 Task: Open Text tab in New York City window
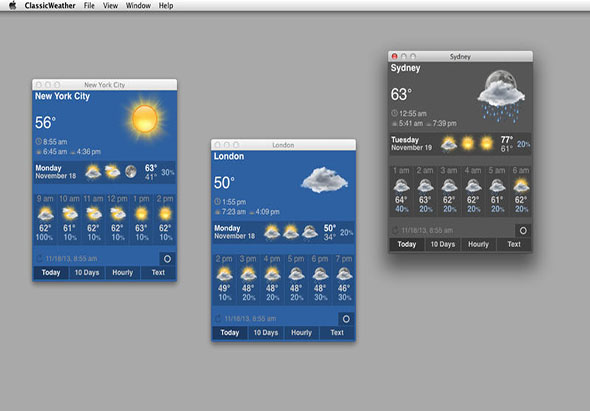[158, 272]
